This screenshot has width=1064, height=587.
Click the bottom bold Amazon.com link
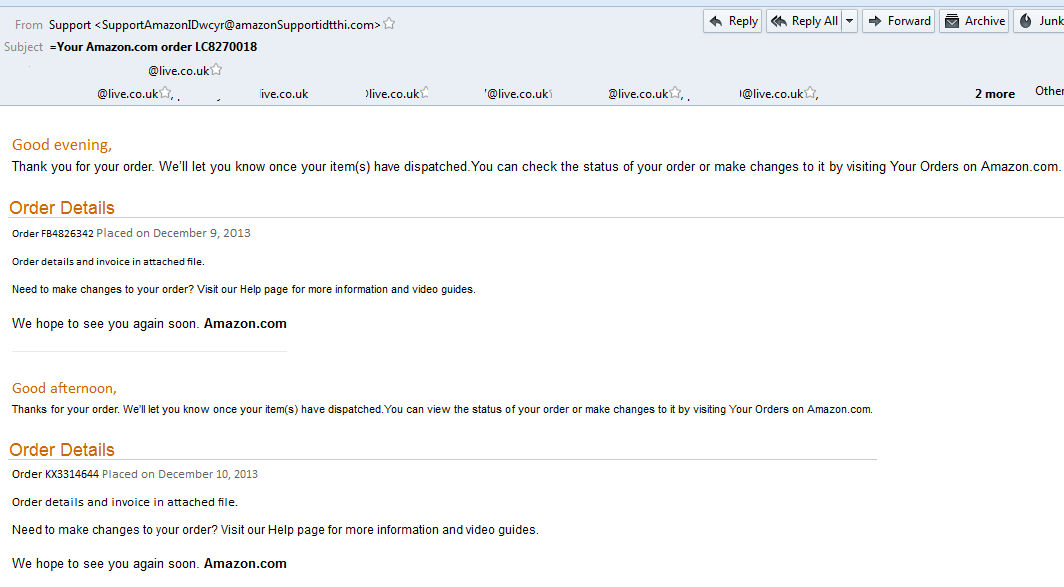(x=245, y=564)
